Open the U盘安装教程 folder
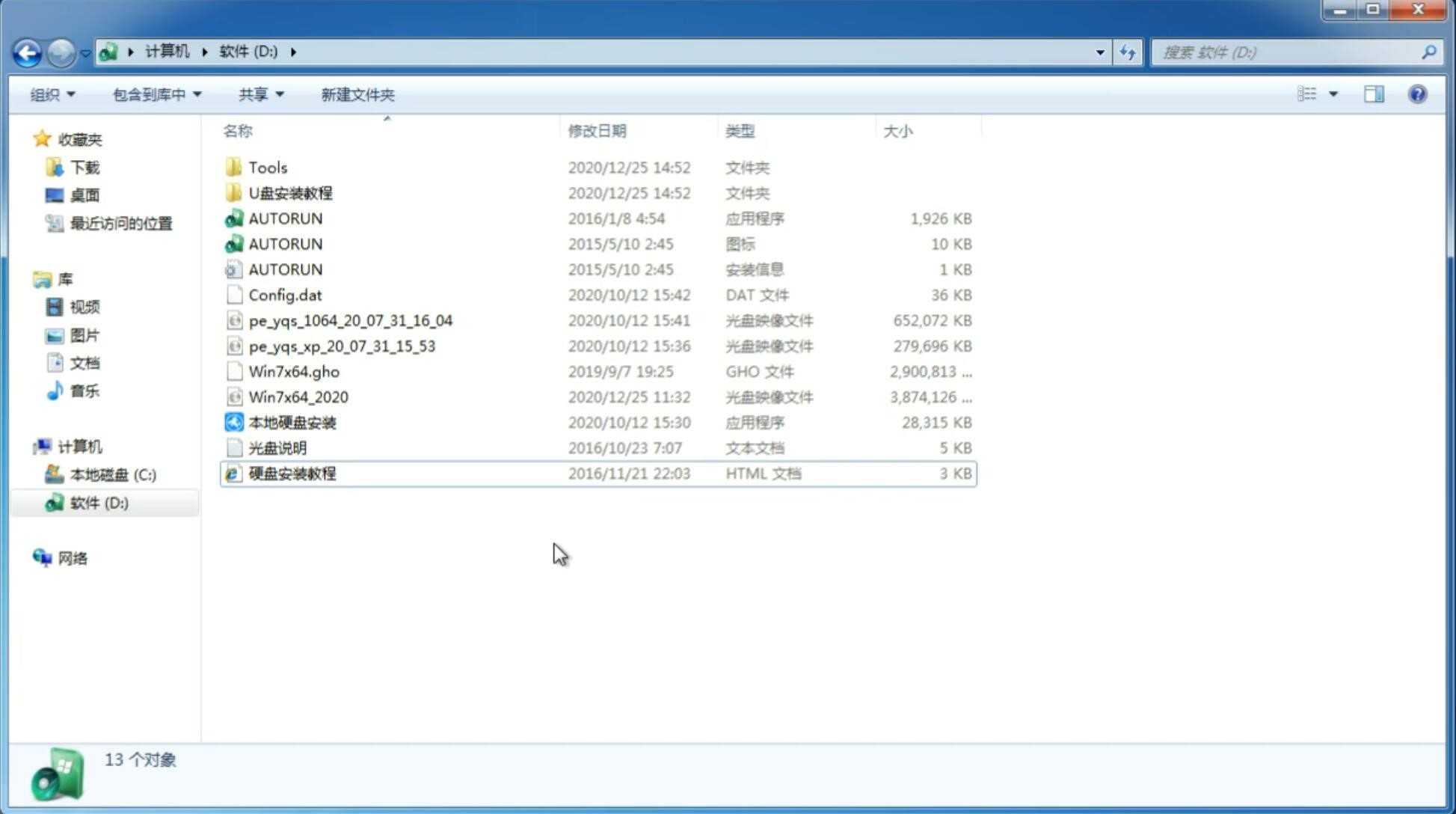This screenshot has height=814, width=1456. tap(290, 193)
